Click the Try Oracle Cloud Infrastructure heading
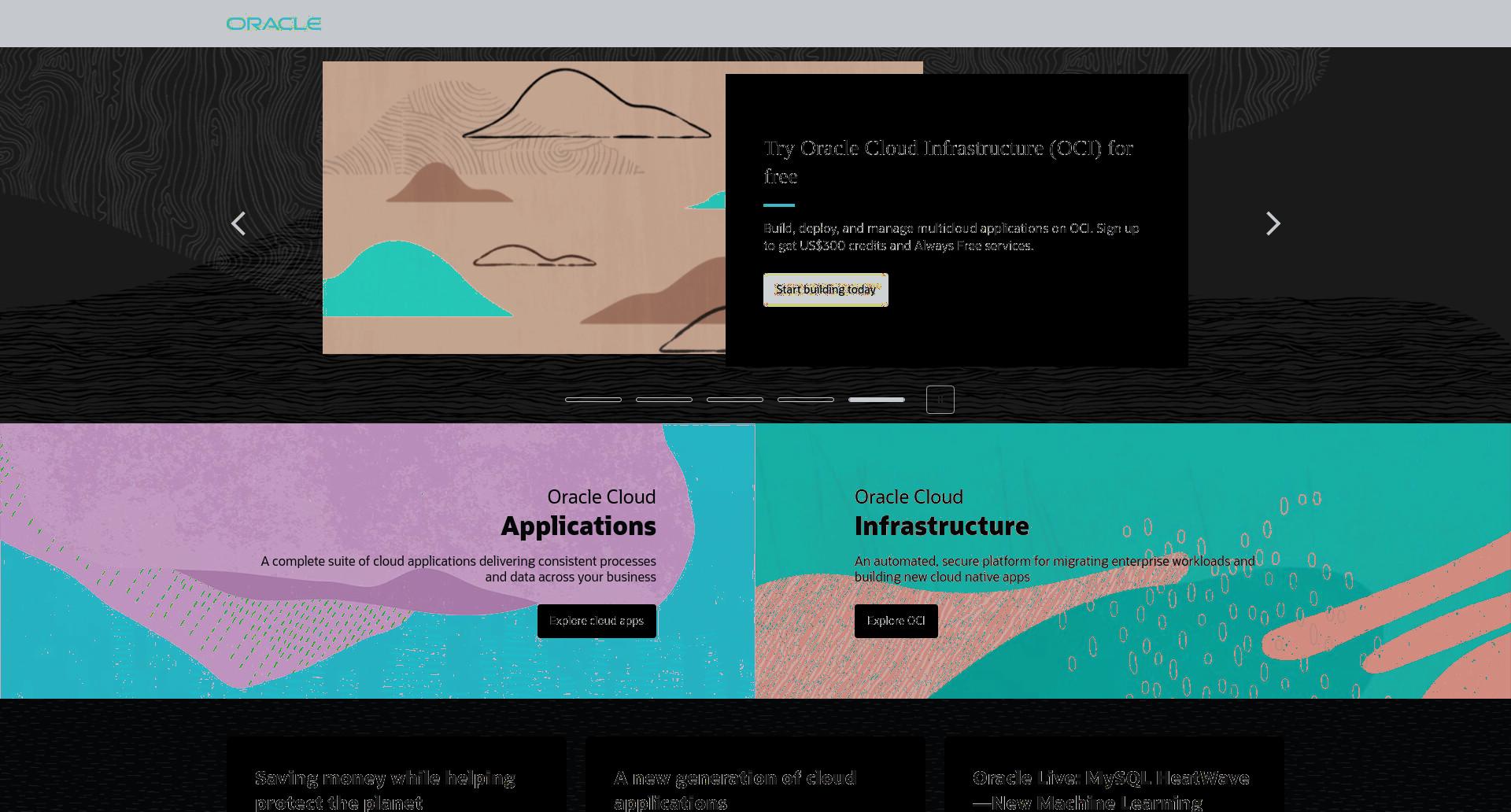This screenshot has width=1511, height=812. point(948,162)
